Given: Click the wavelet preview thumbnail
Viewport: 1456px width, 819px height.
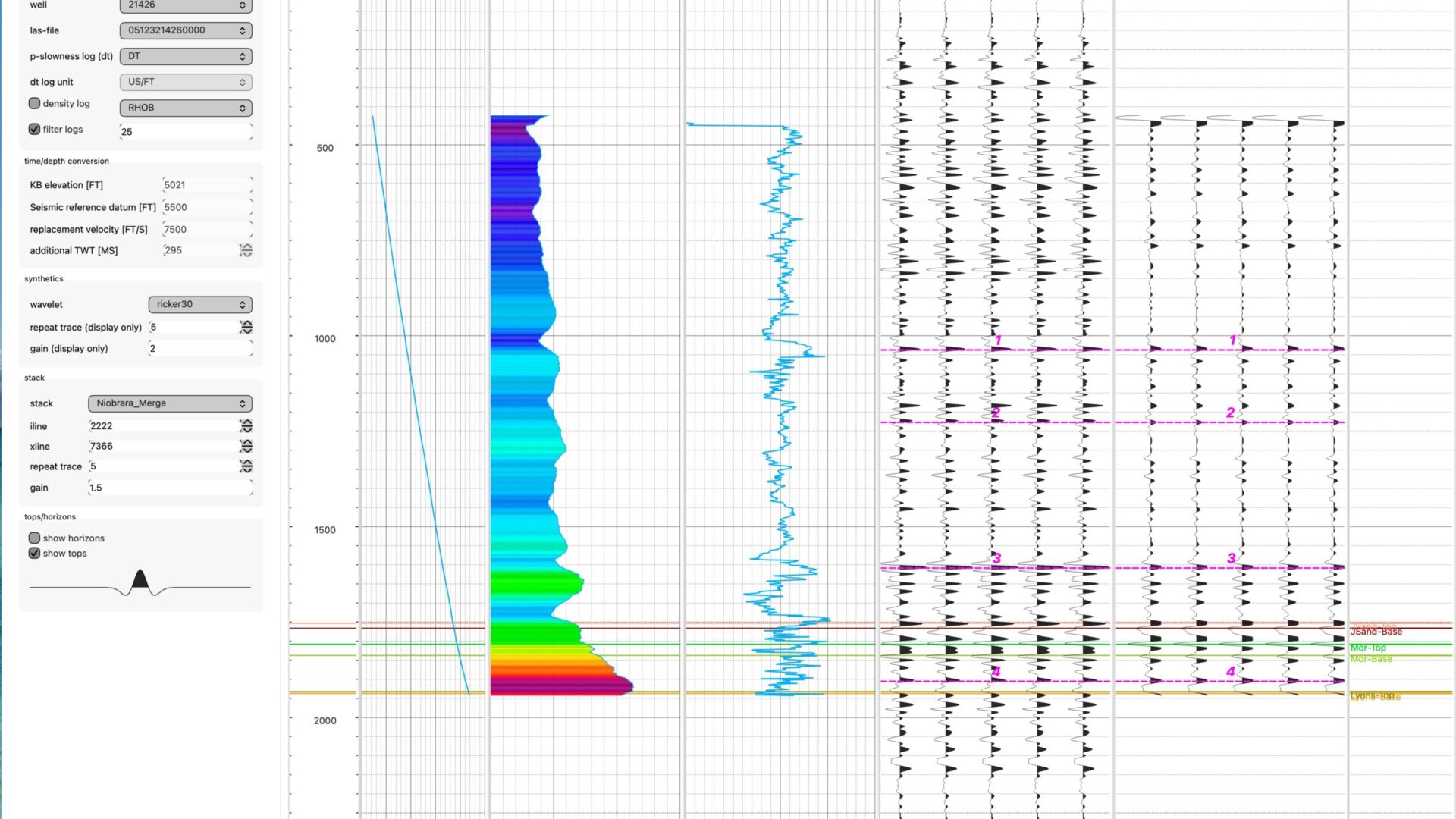Looking at the screenshot, I should point(140,583).
